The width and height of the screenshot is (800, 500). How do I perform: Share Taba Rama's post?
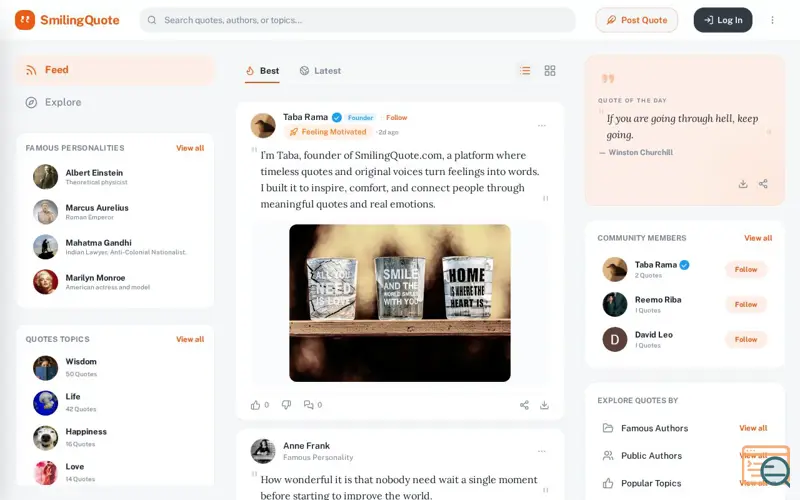click(x=524, y=405)
